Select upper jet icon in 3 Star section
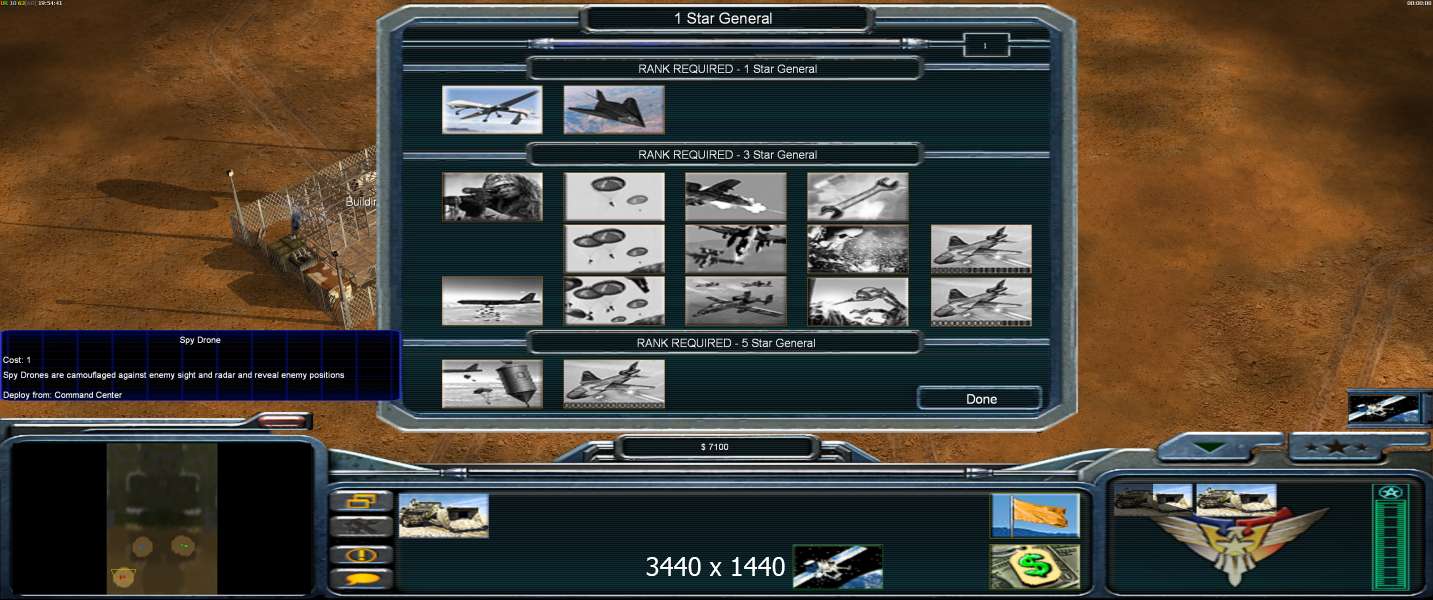The image size is (1433, 600). click(981, 249)
